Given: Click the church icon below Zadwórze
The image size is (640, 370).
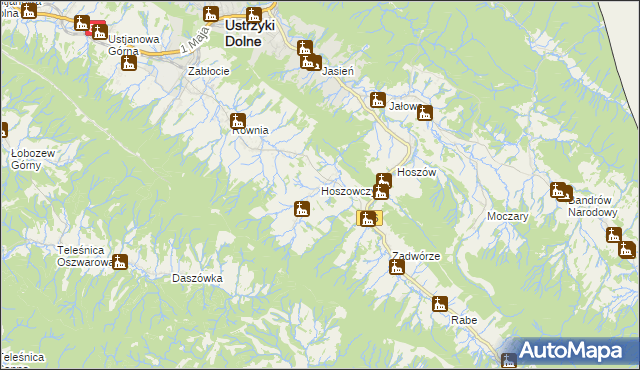Looking at the screenshot, I should [396, 267].
